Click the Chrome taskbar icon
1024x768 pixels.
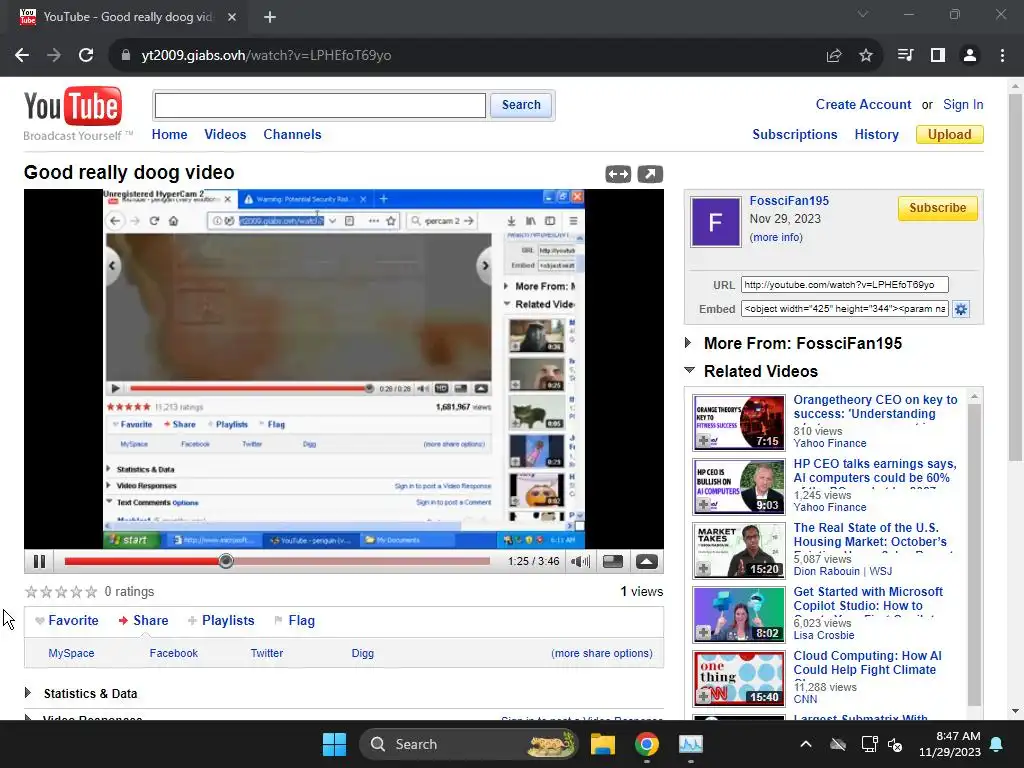pos(647,744)
